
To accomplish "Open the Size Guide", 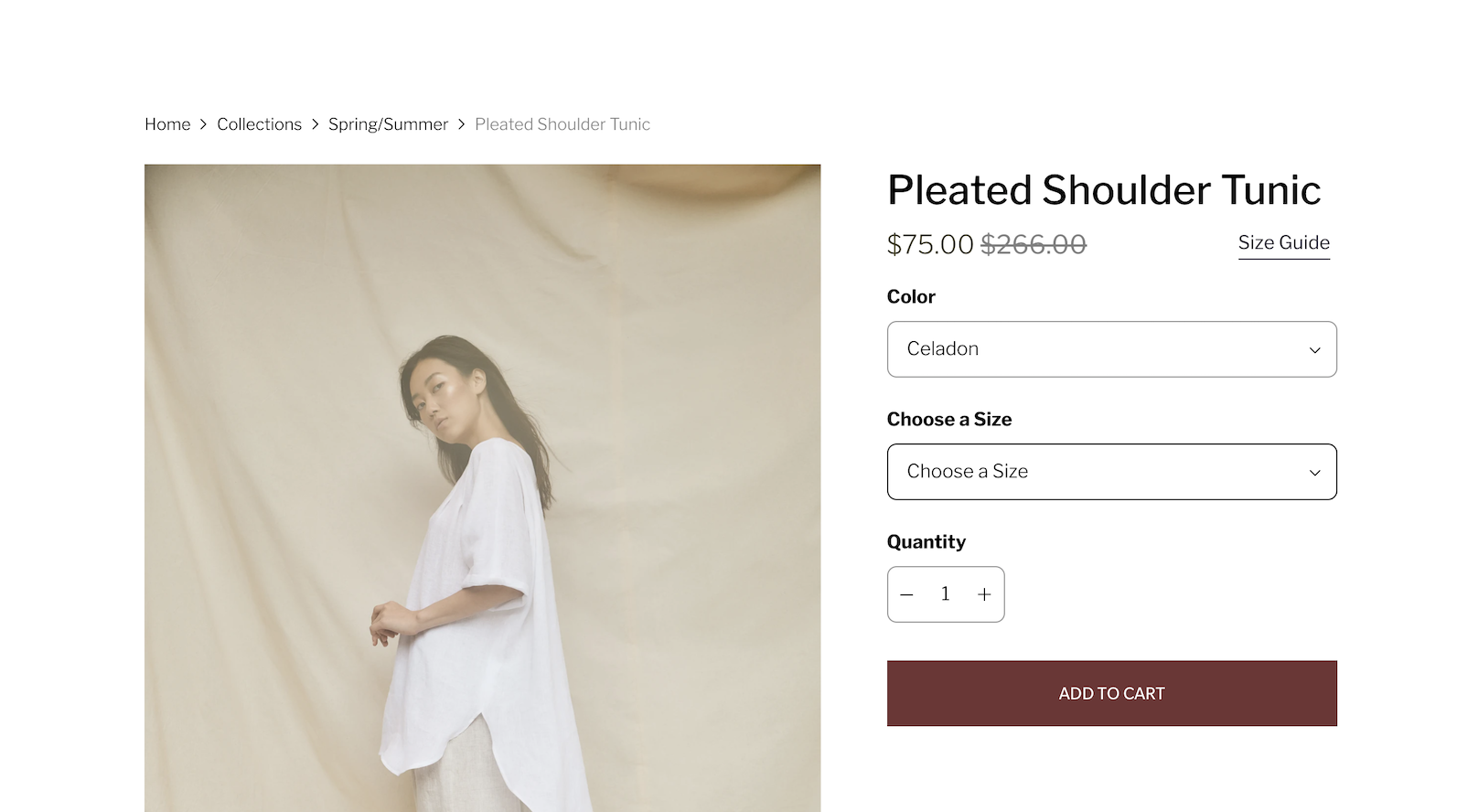I will coord(1283,242).
